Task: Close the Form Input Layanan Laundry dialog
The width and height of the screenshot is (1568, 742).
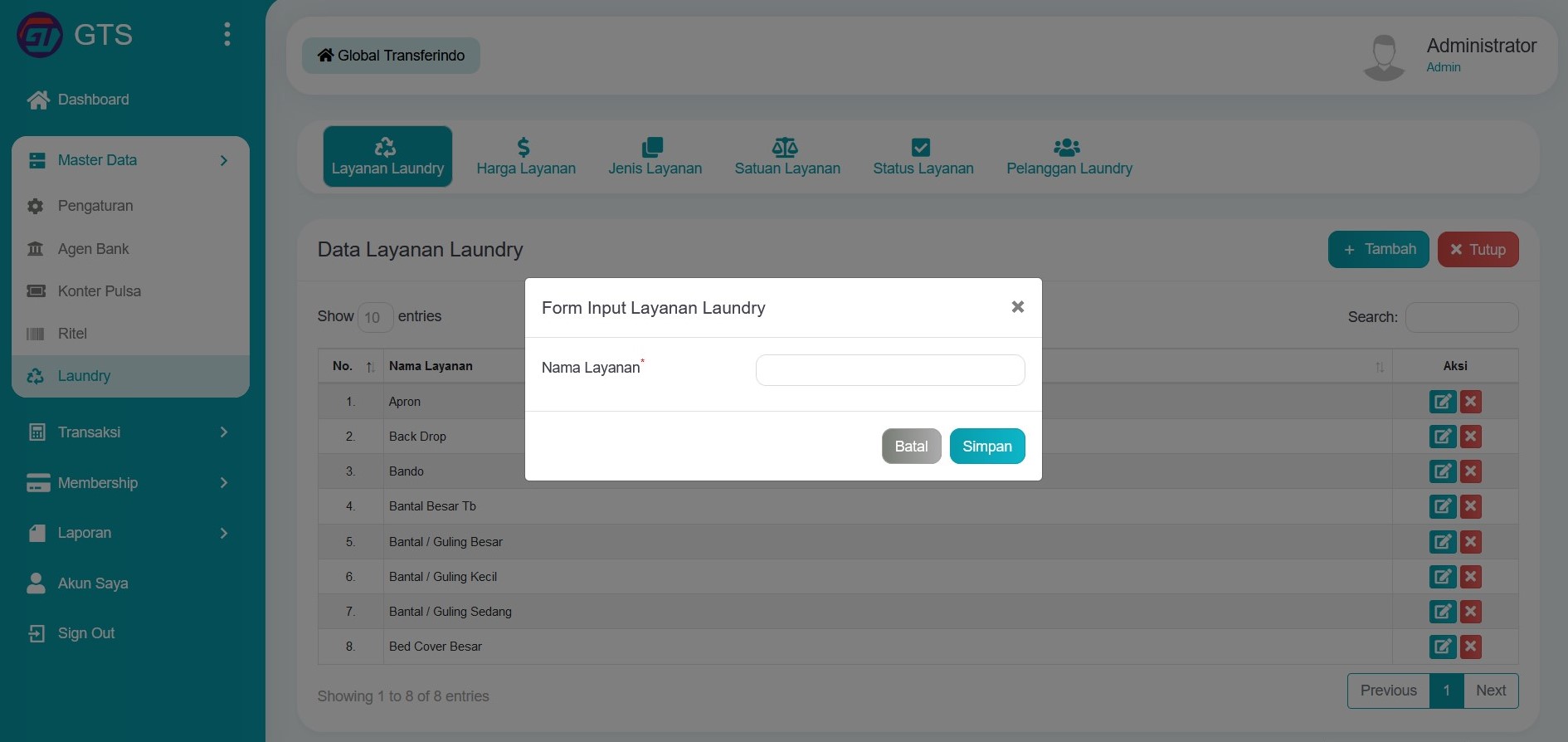Action: pyautogui.click(x=1017, y=307)
